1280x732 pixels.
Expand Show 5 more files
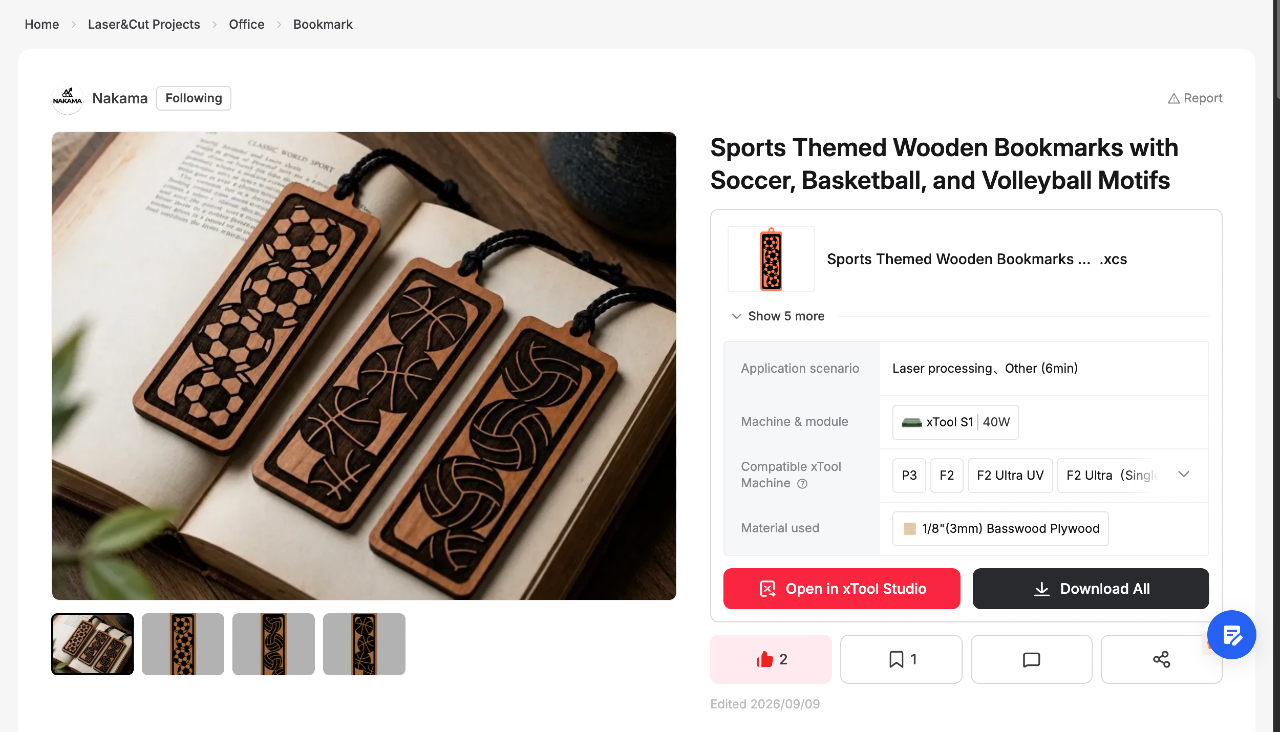pos(778,316)
